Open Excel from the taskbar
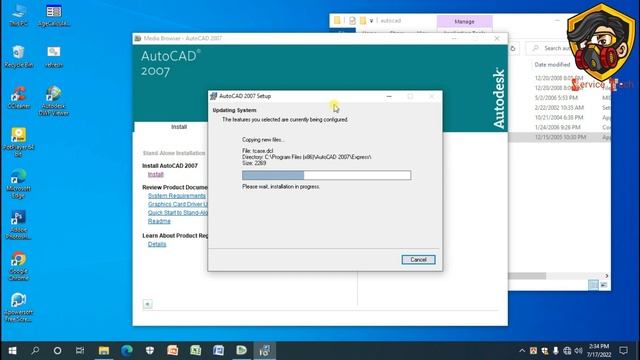Screen dimensions: 640x360 click(196, 351)
